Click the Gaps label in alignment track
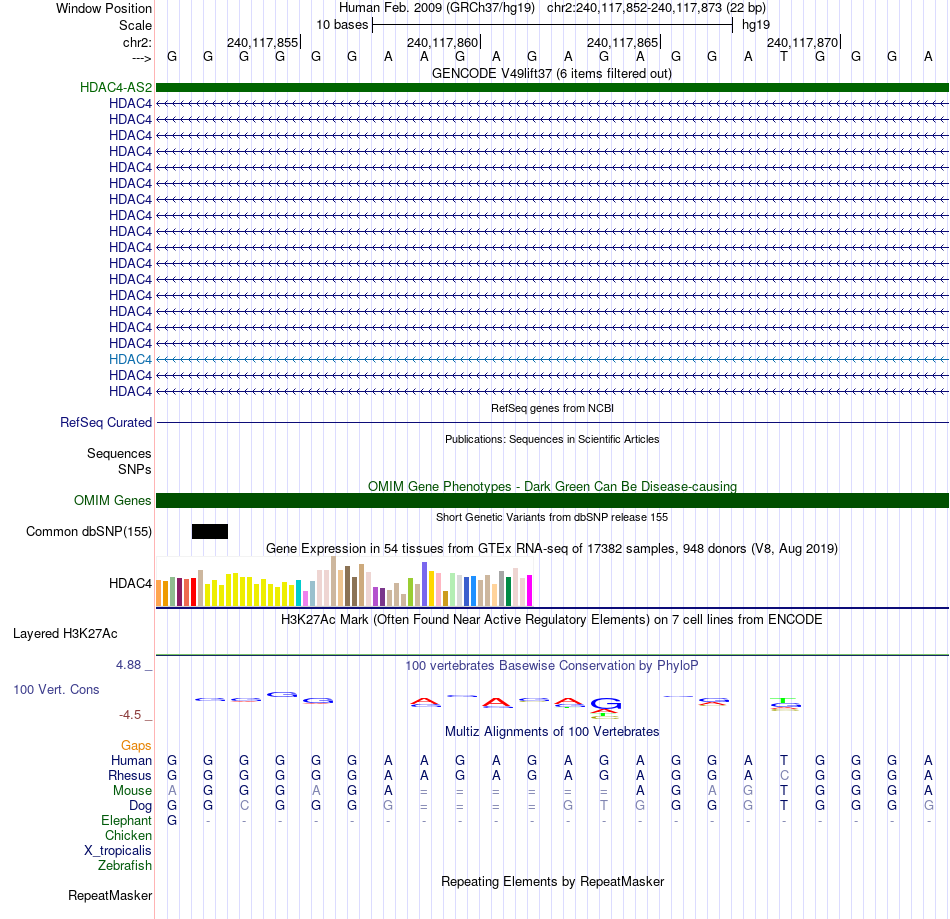 click(x=136, y=745)
